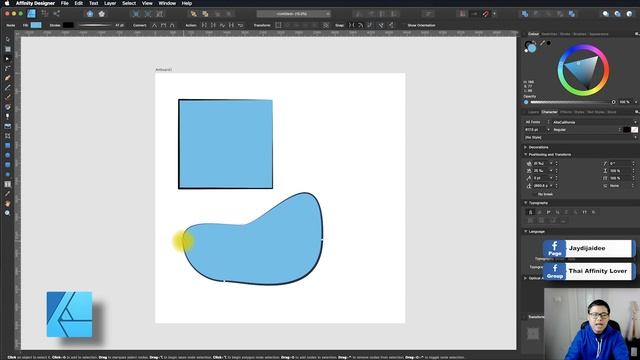Toggle first Typography style button
The width and height of the screenshot is (640, 360).
click(x=530, y=212)
